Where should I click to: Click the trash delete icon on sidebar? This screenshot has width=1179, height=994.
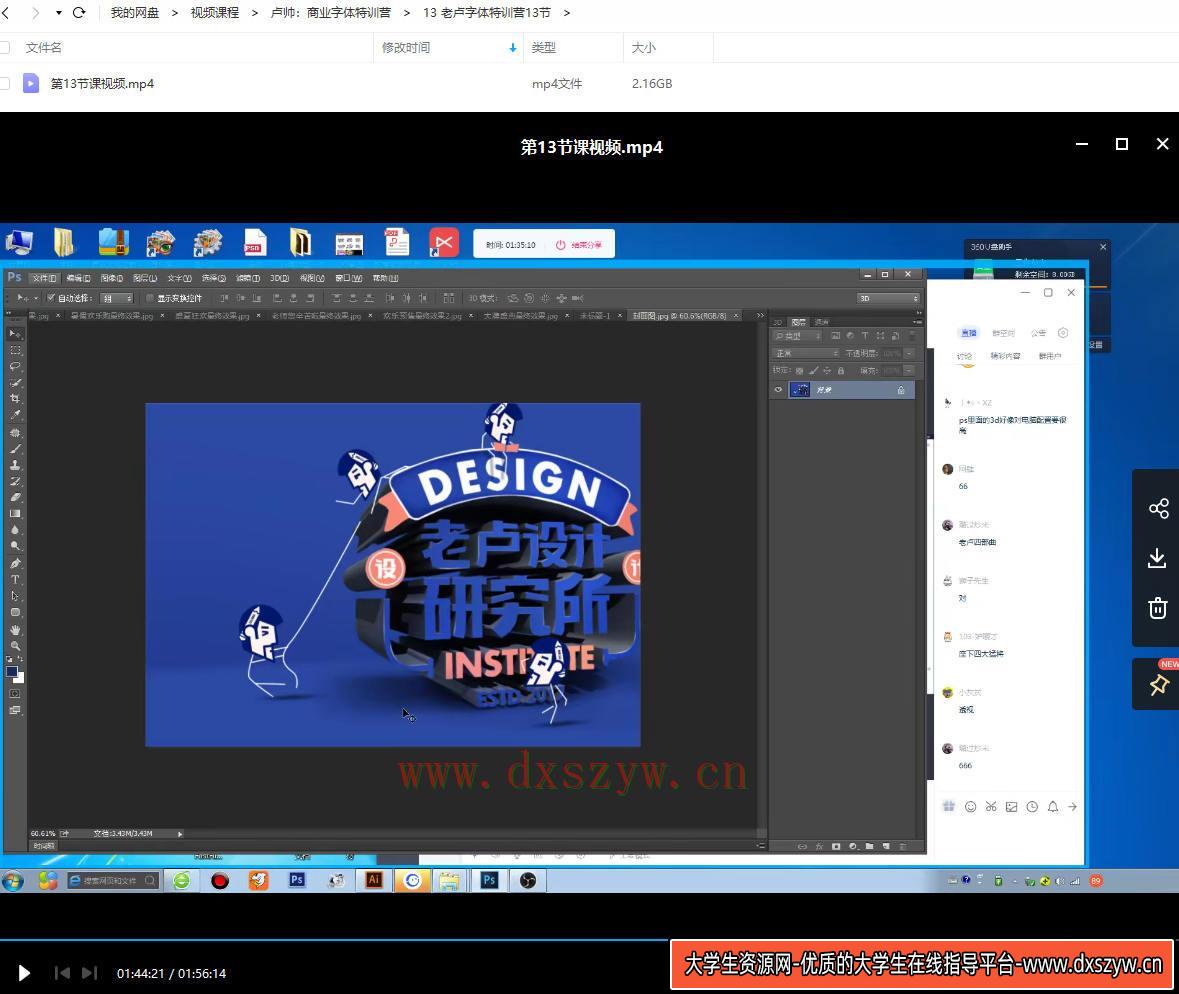(1158, 608)
